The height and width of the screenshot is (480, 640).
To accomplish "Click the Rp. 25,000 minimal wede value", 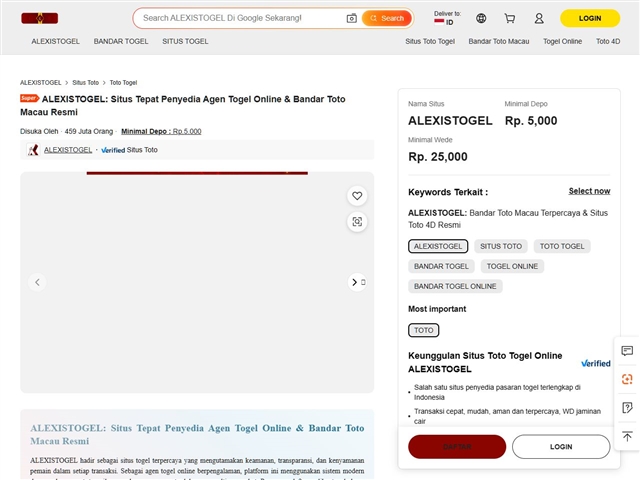I will tap(438, 157).
